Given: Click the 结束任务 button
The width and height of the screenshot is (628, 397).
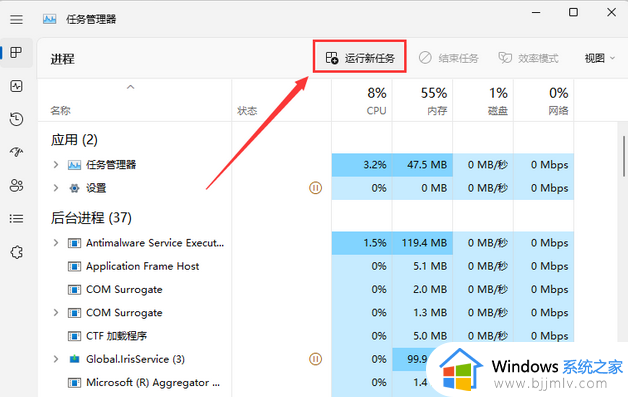Looking at the screenshot, I should [449, 58].
